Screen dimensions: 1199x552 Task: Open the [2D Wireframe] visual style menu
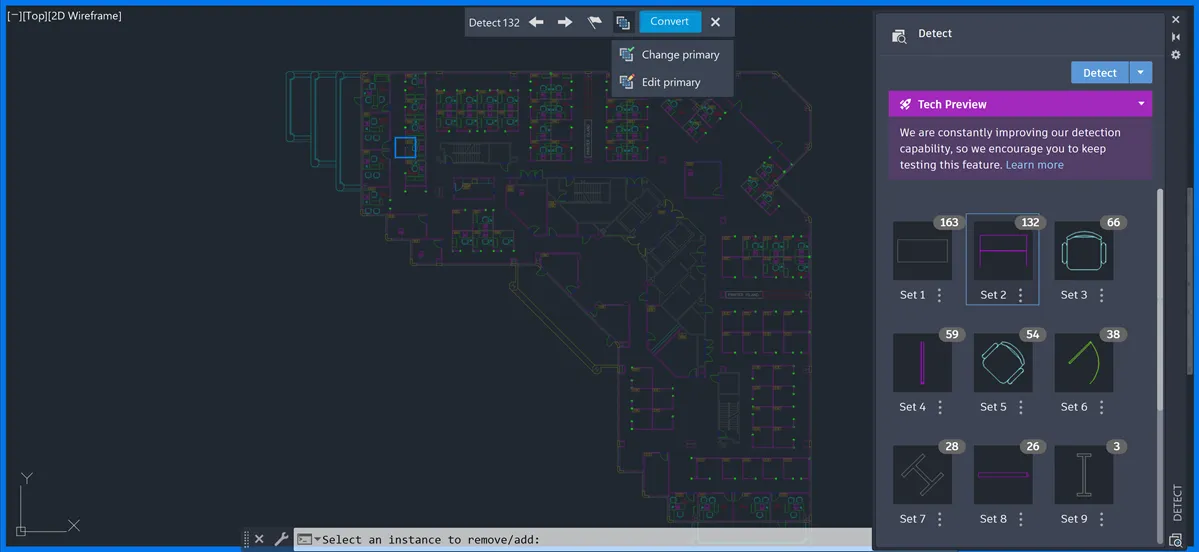pyautogui.click(x=84, y=15)
